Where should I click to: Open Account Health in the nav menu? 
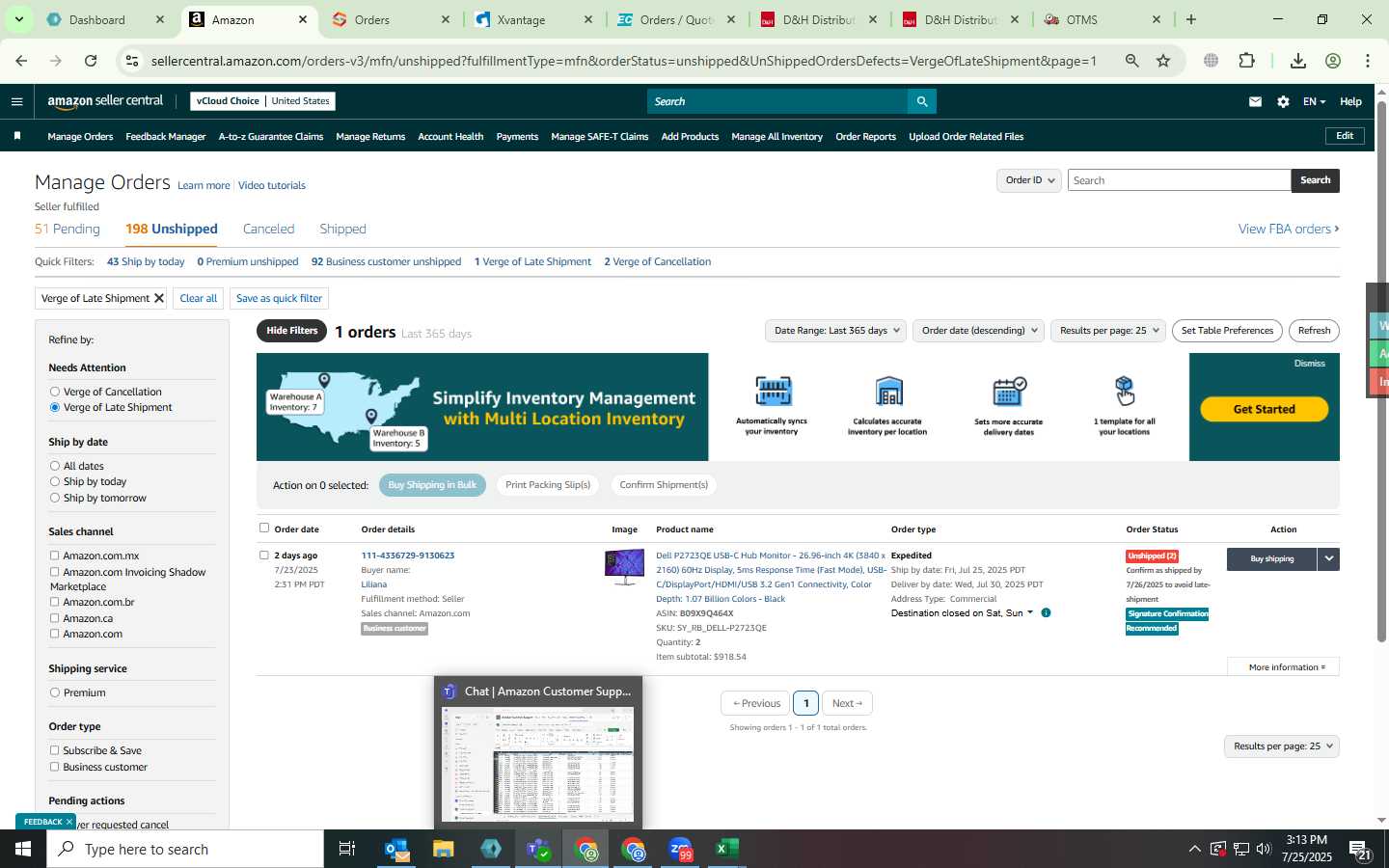tap(450, 137)
